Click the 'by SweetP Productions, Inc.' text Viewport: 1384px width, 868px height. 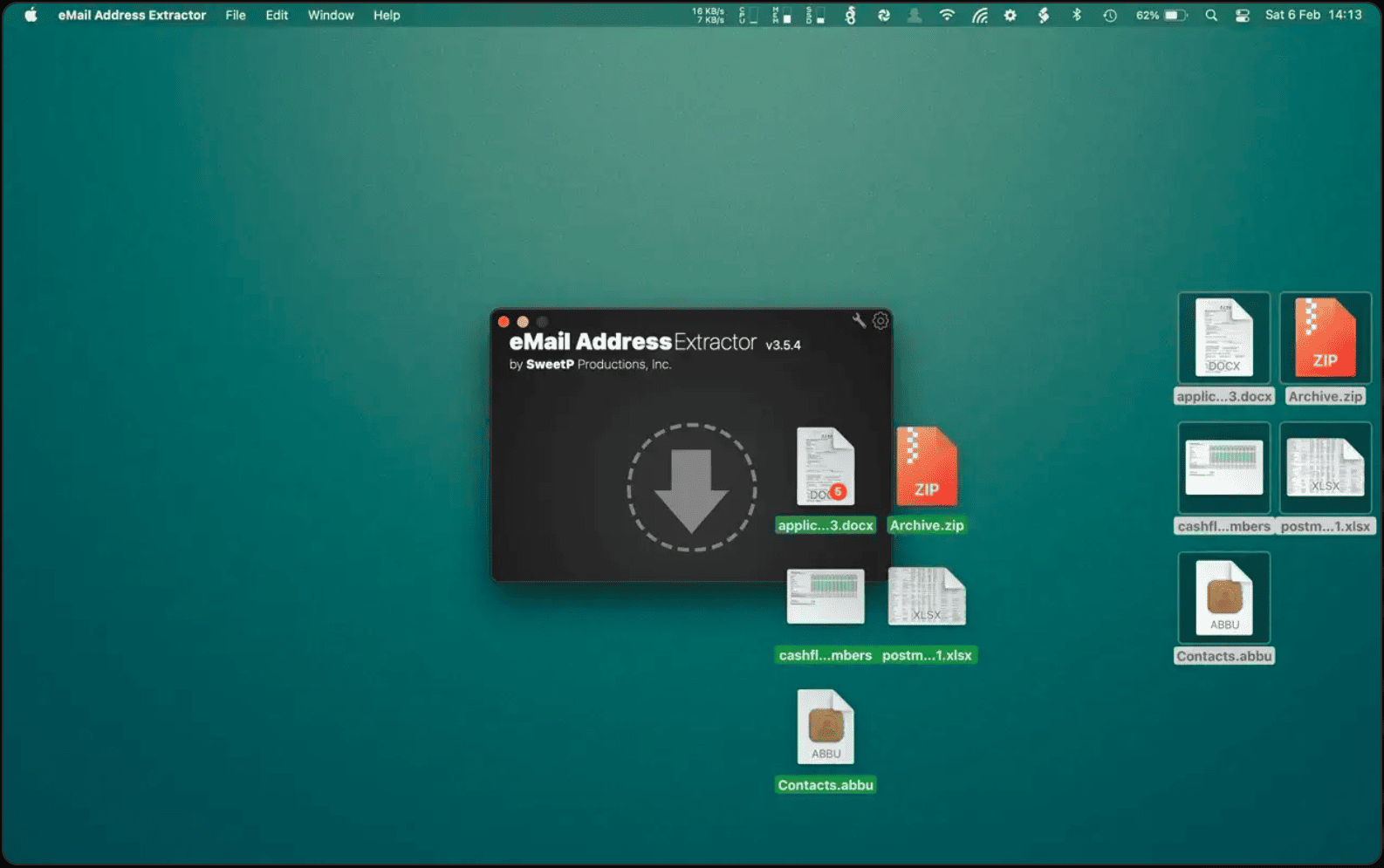[x=590, y=365]
